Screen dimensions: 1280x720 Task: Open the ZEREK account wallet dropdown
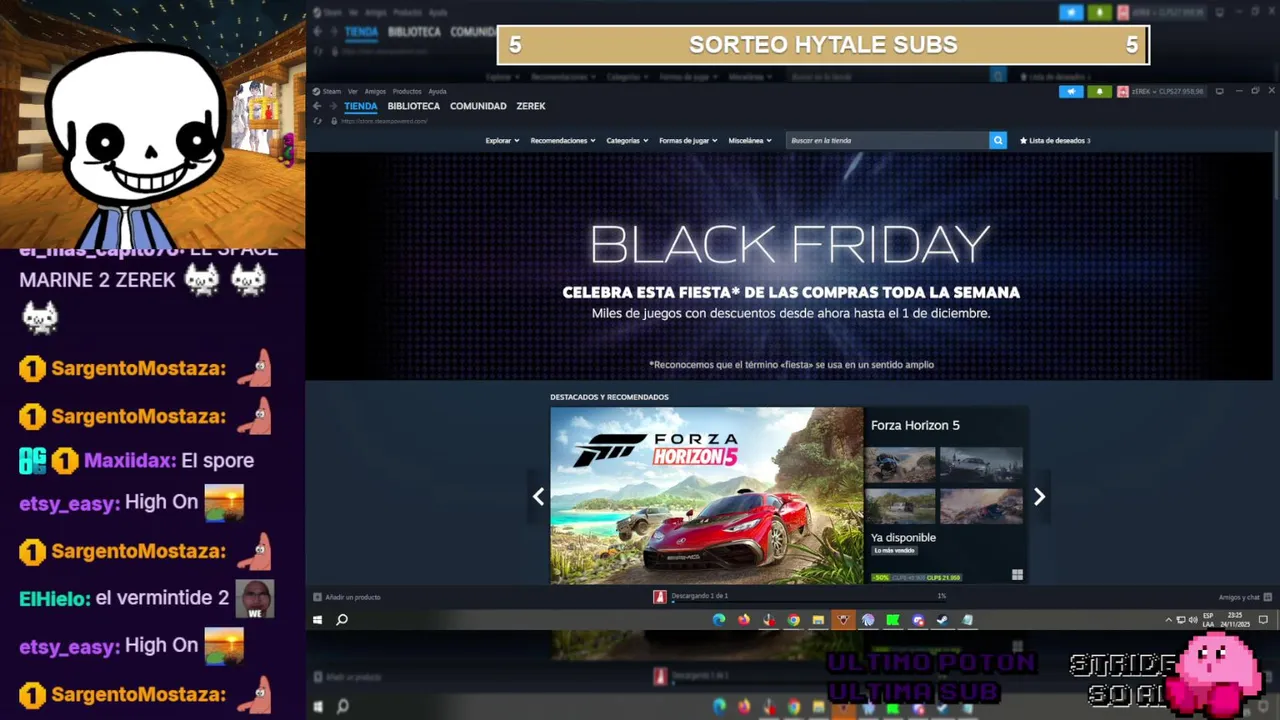pos(1168,91)
